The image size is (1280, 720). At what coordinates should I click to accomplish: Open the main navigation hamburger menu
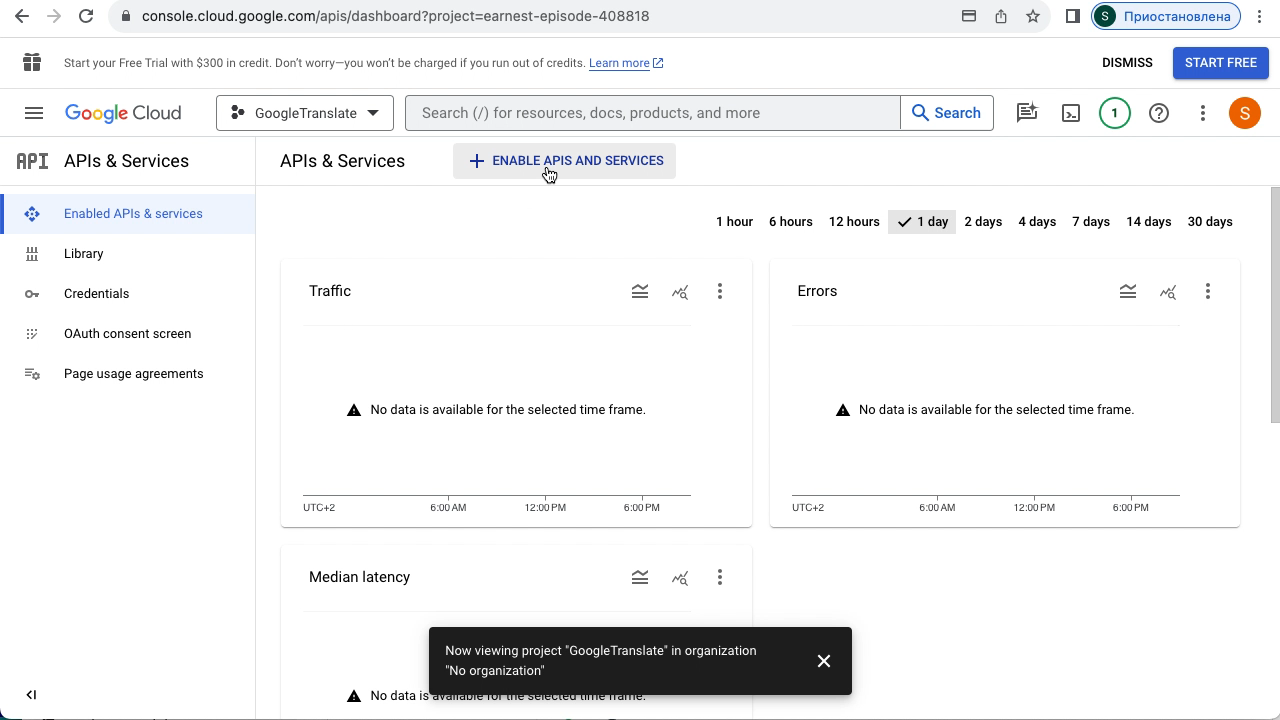coord(34,113)
